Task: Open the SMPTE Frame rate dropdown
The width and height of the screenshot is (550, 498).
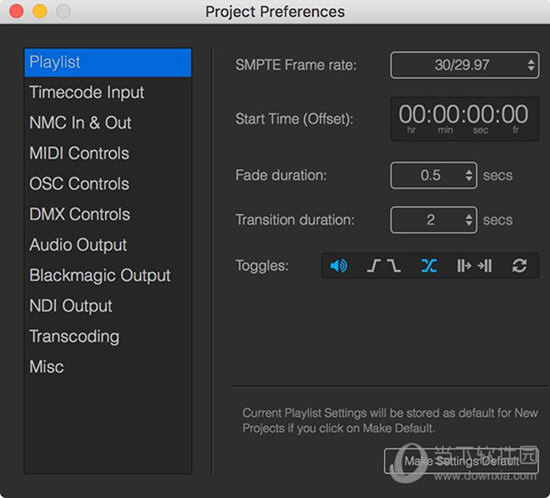Action: tap(465, 65)
